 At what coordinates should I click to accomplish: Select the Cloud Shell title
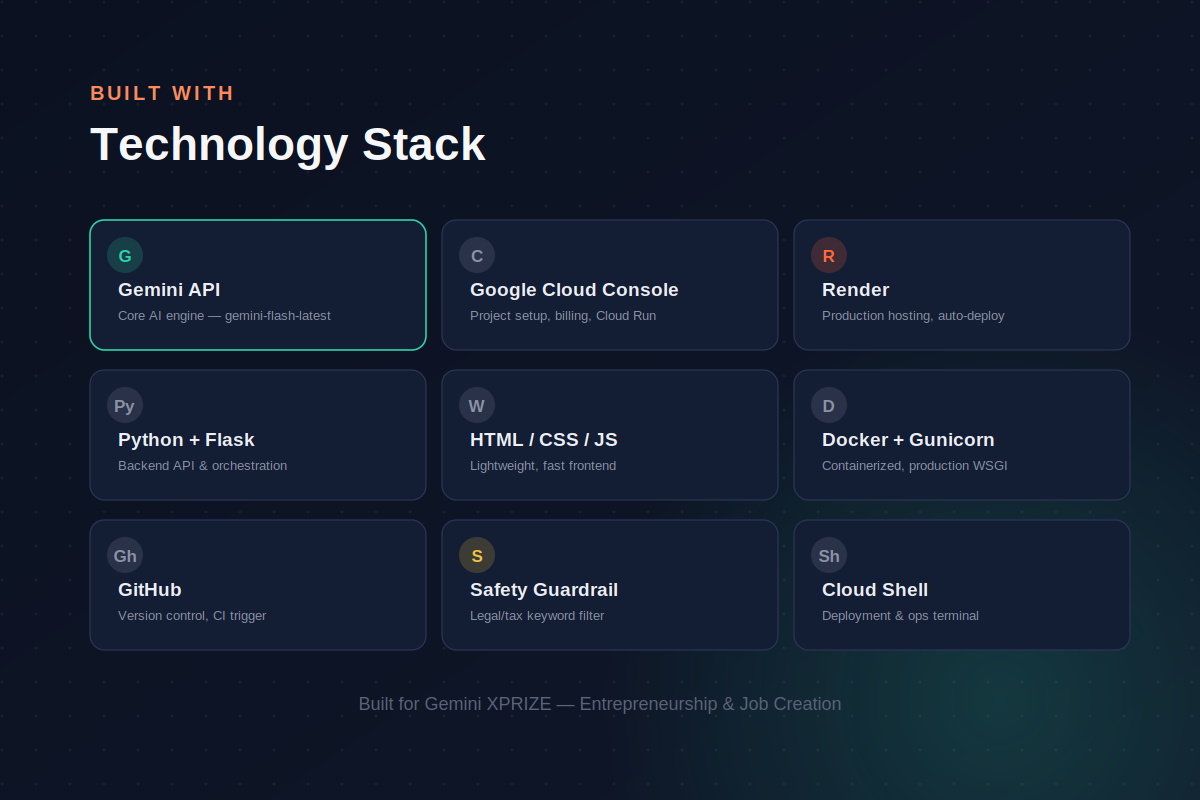pyautogui.click(x=875, y=590)
